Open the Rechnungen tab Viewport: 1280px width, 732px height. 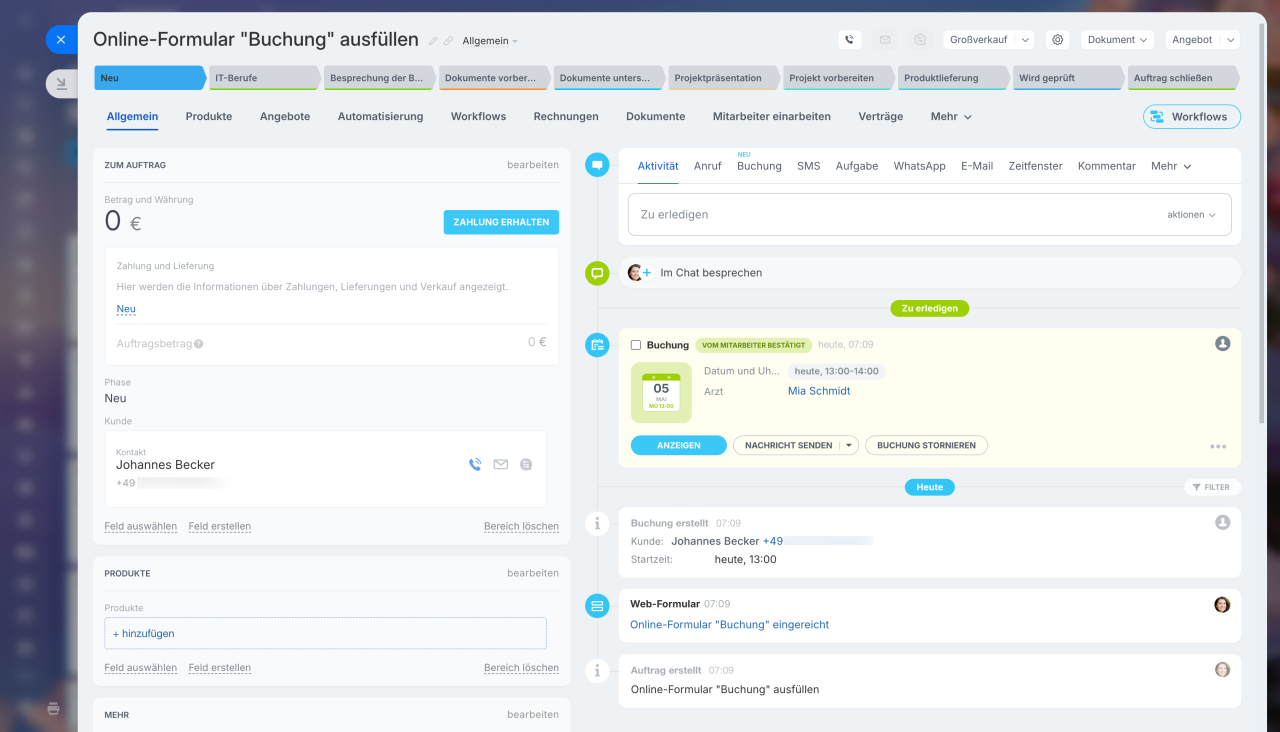[566, 116]
